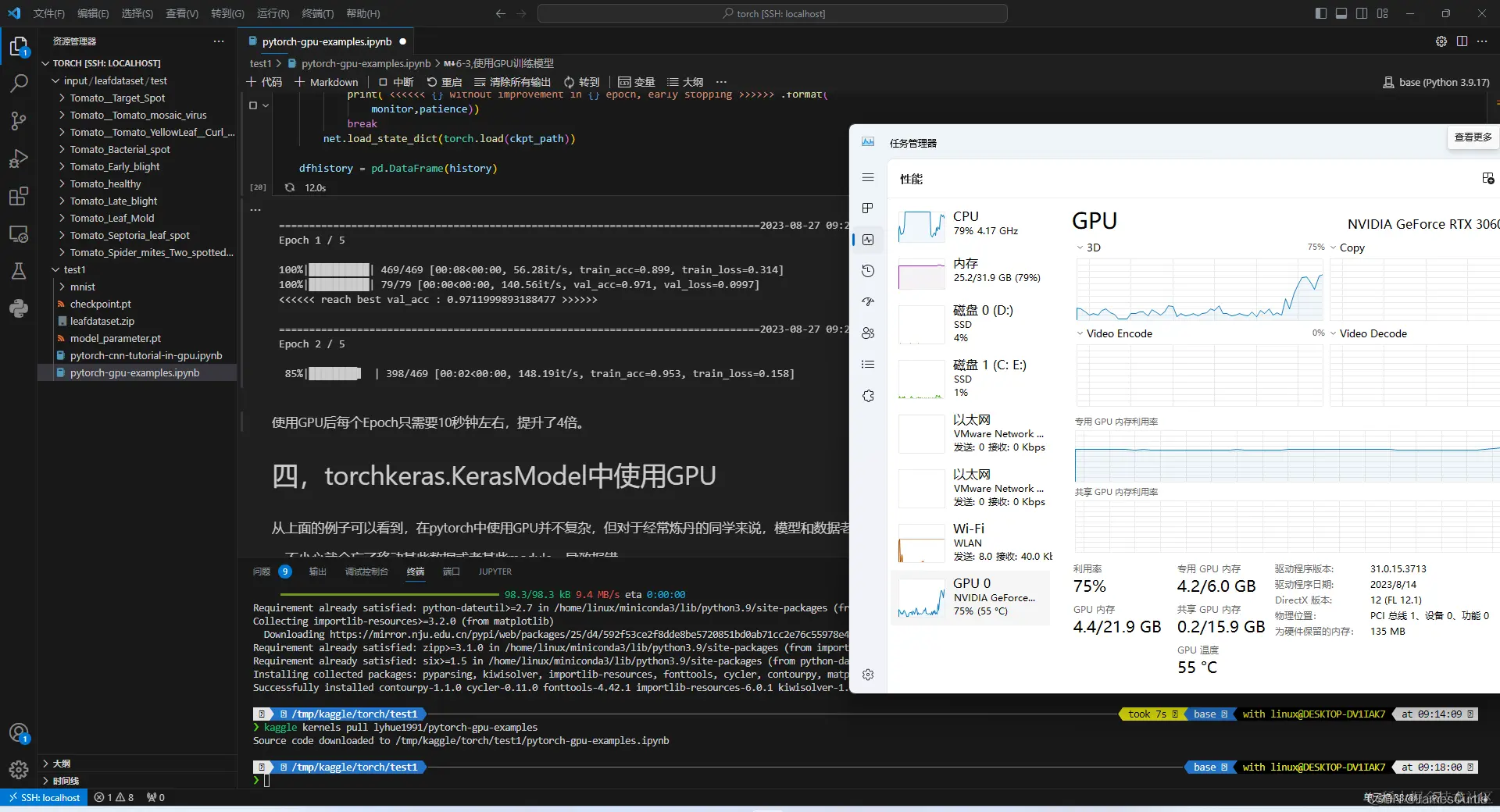This screenshot has height=812, width=1500.
Task: Click the command center search box
Action: 773,13
